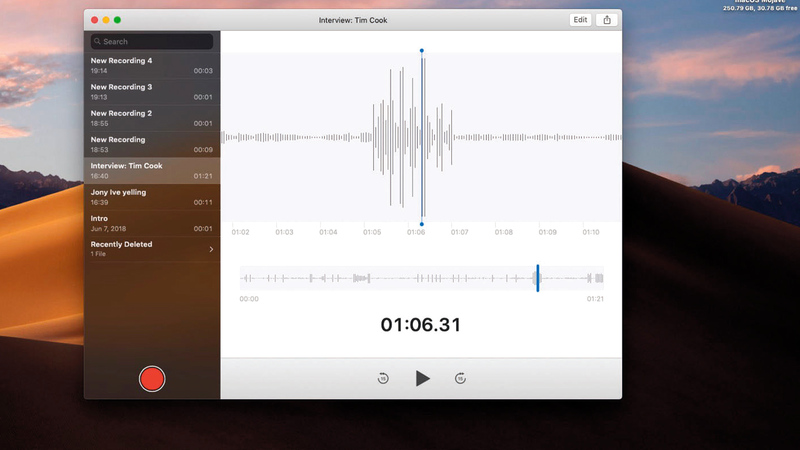Start a new recording with red button
This screenshot has width=800, height=450.
tap(152, 379)
